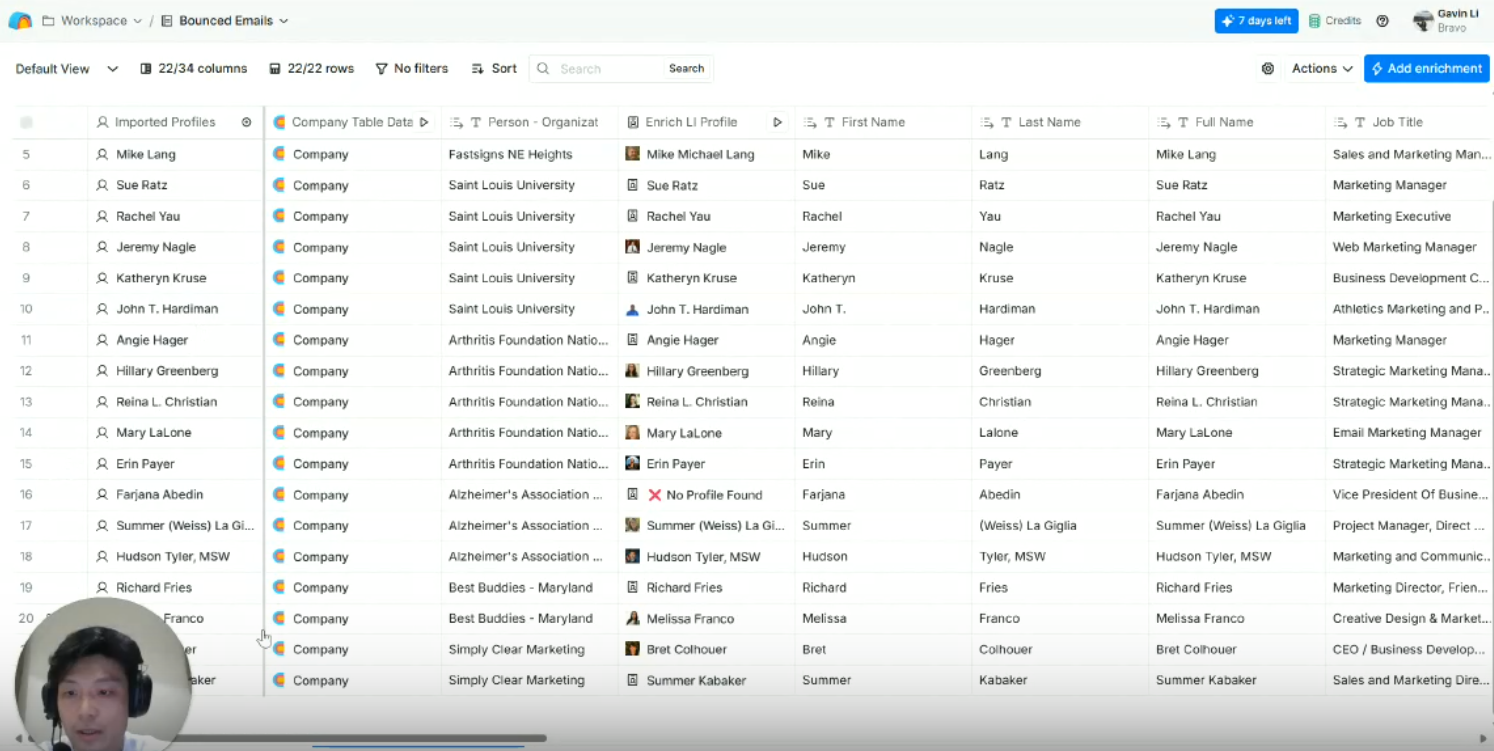The image size is (1494, 751).
Task: Click the Add enrichment button
Action: coord(1427,69)
